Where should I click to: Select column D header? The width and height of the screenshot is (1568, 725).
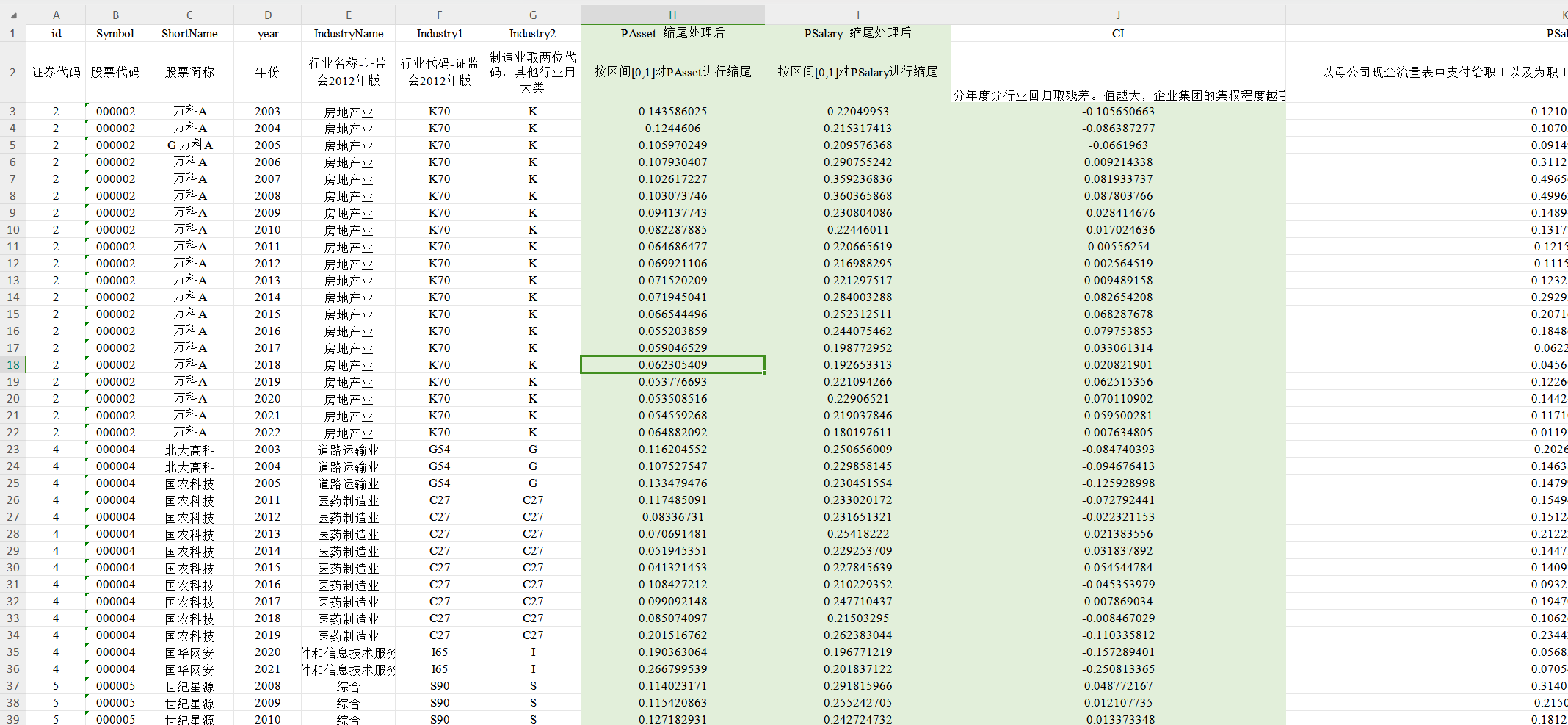(268, 15)
